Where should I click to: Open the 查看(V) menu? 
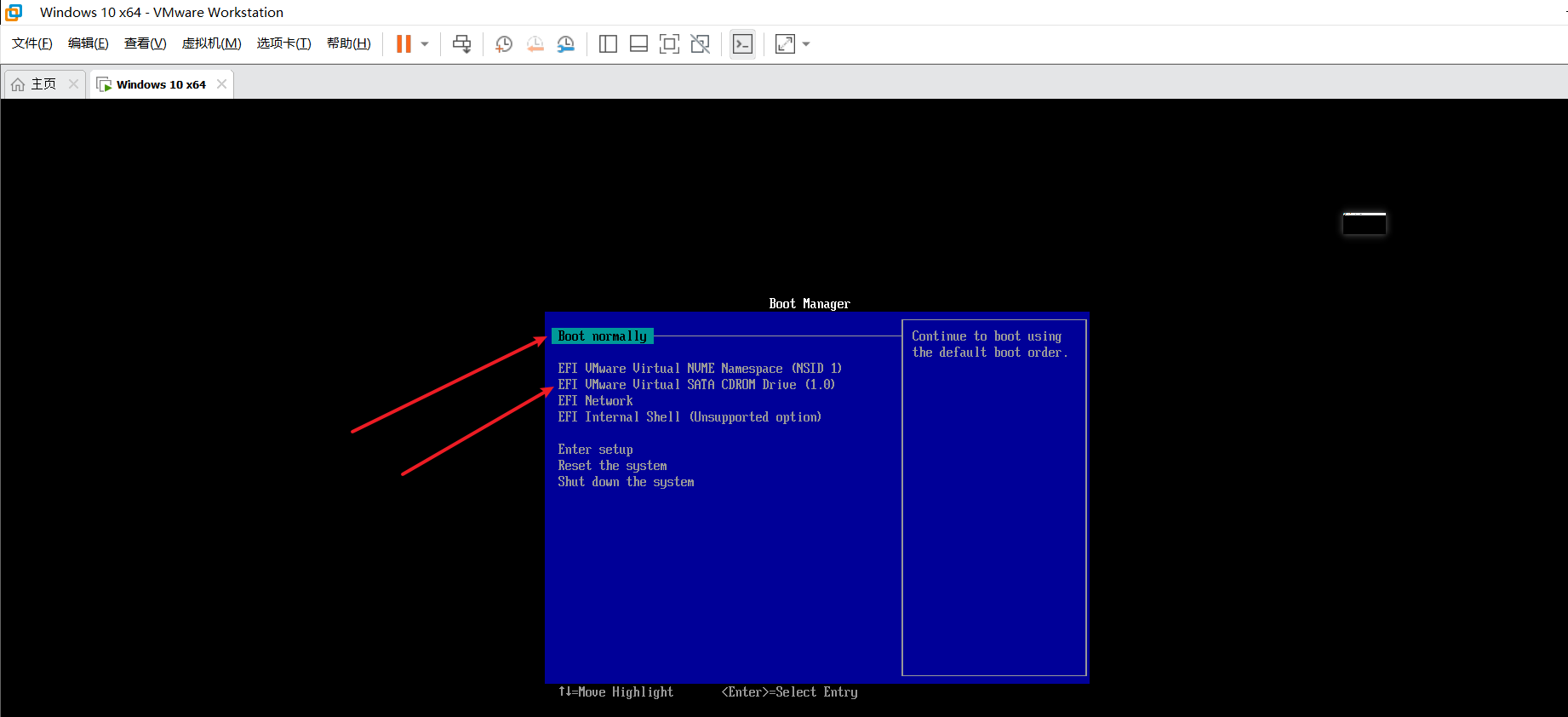pyautogui.click(x=146, y=43)
